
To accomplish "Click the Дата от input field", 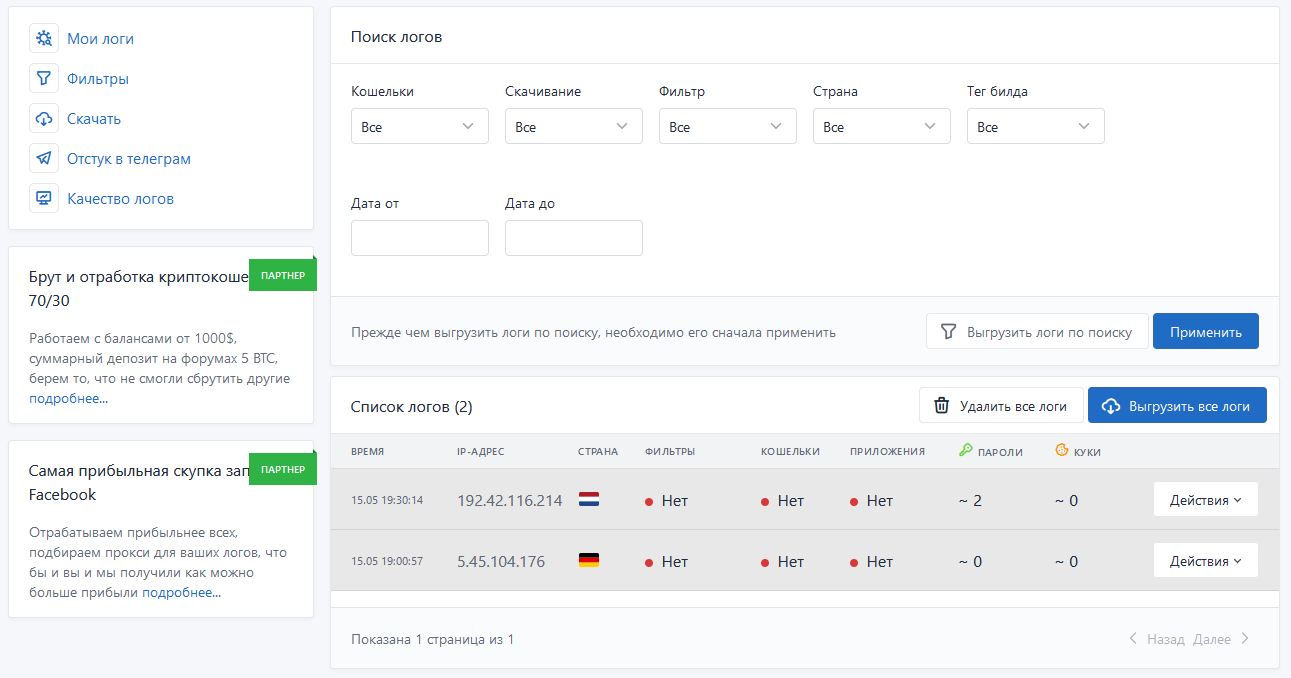I will [419, 238].
